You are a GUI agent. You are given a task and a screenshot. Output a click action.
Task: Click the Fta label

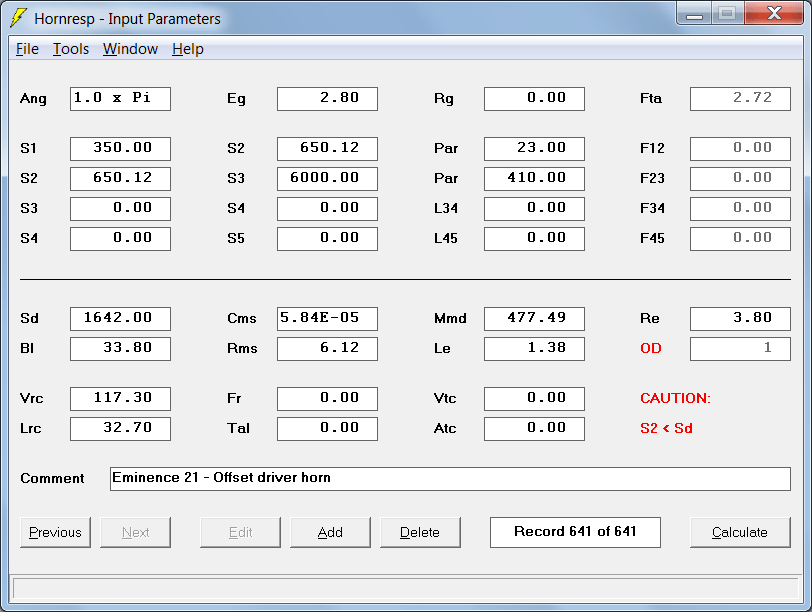(651, 98)
